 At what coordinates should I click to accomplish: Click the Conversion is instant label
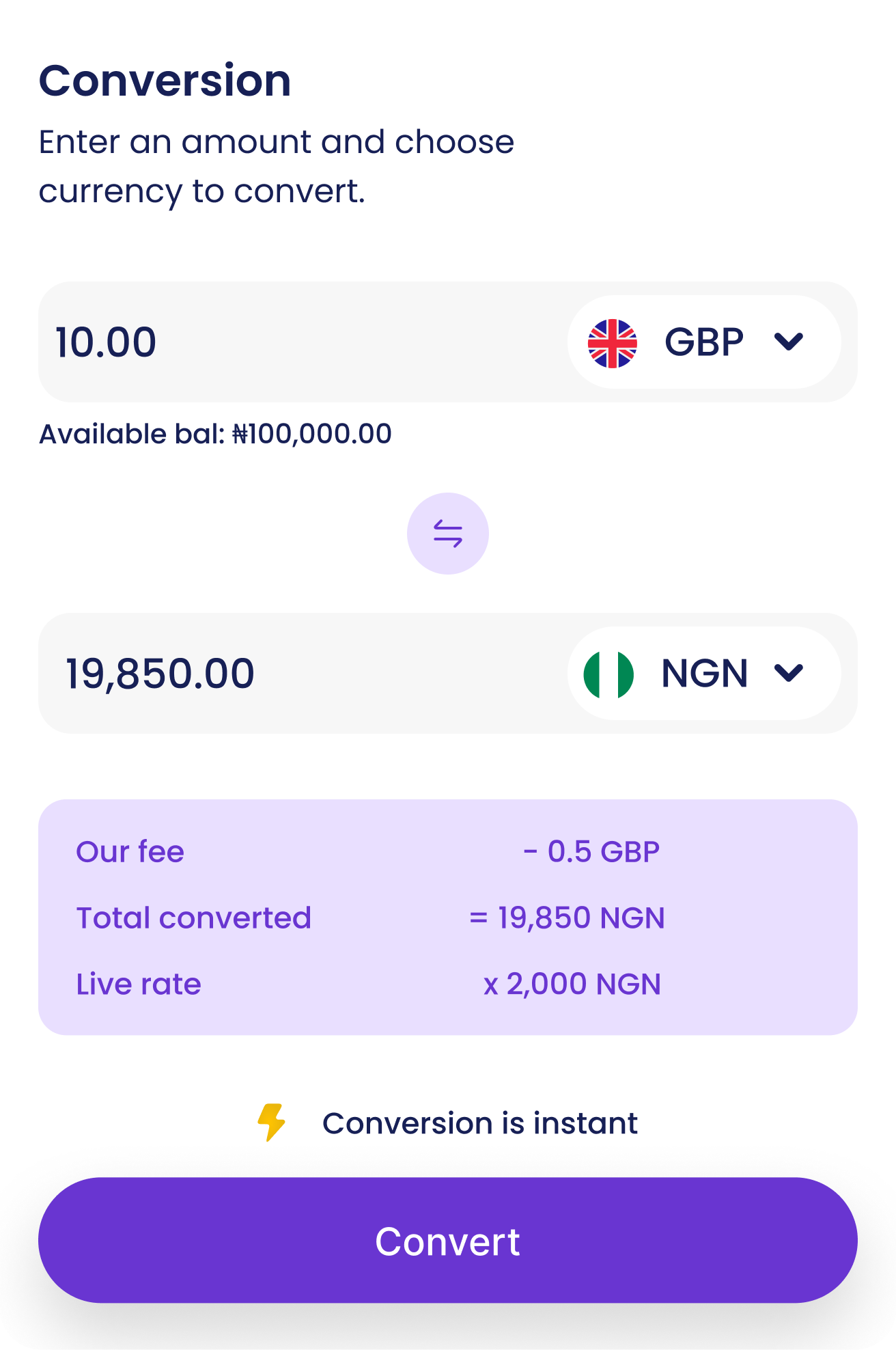click(479, 1123)
